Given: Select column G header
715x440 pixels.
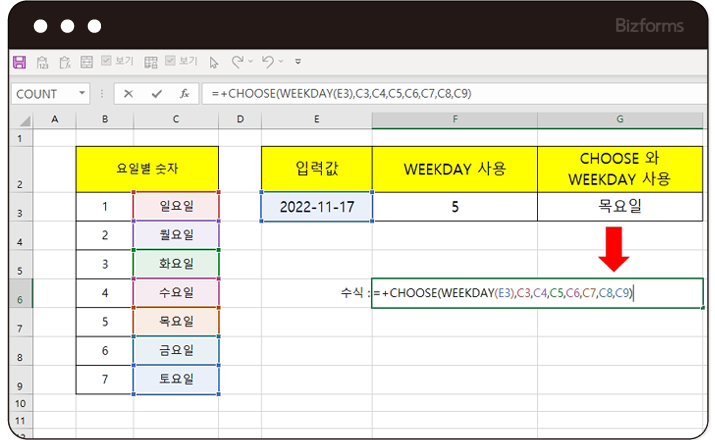Looking at the screenshot, I should tap(620, 119).
